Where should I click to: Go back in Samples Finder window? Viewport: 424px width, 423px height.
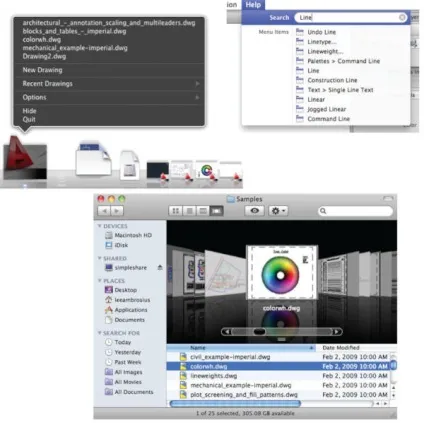click(x=104, y=211)
